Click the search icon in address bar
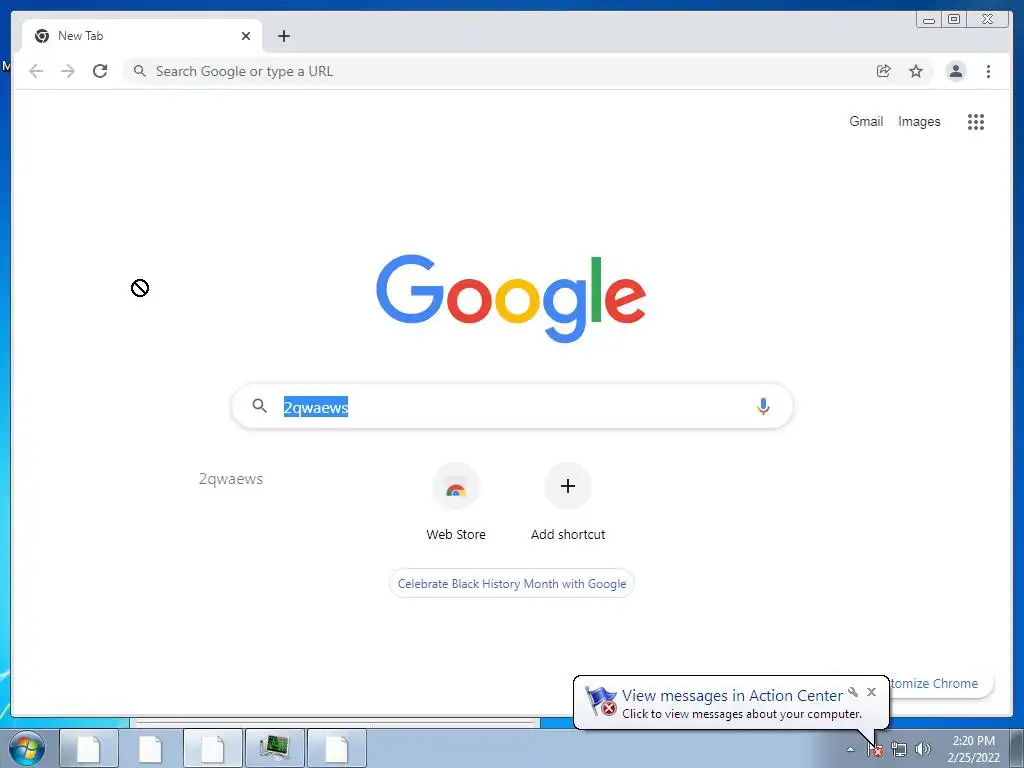This screenshot has height=768, width=1024. point(139,71)
